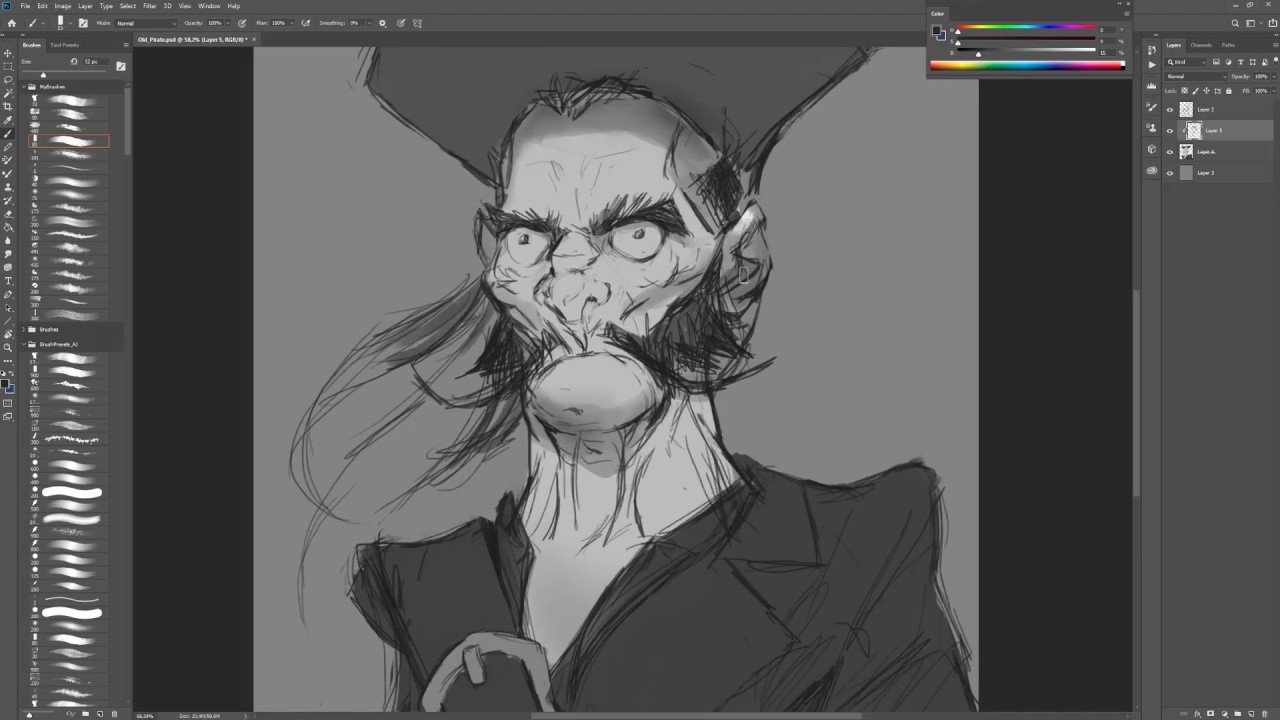Open the Window menu

209,6
